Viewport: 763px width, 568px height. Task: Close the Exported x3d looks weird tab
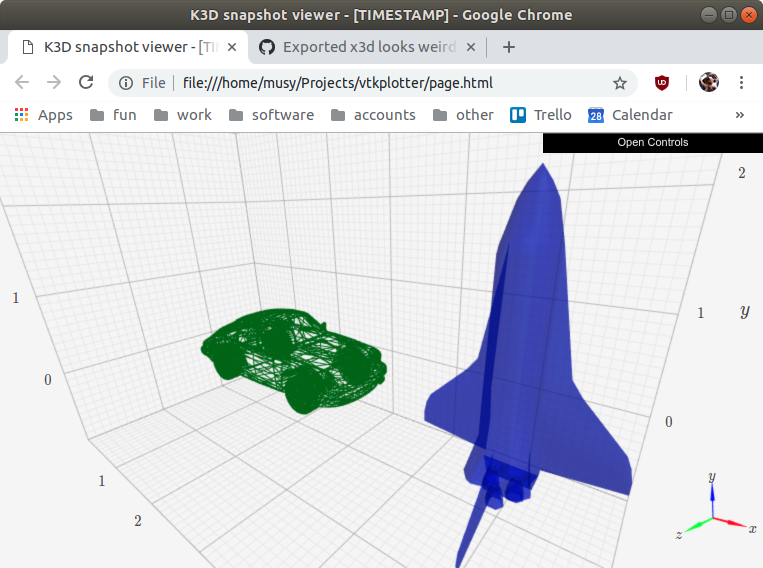point(471,47)
